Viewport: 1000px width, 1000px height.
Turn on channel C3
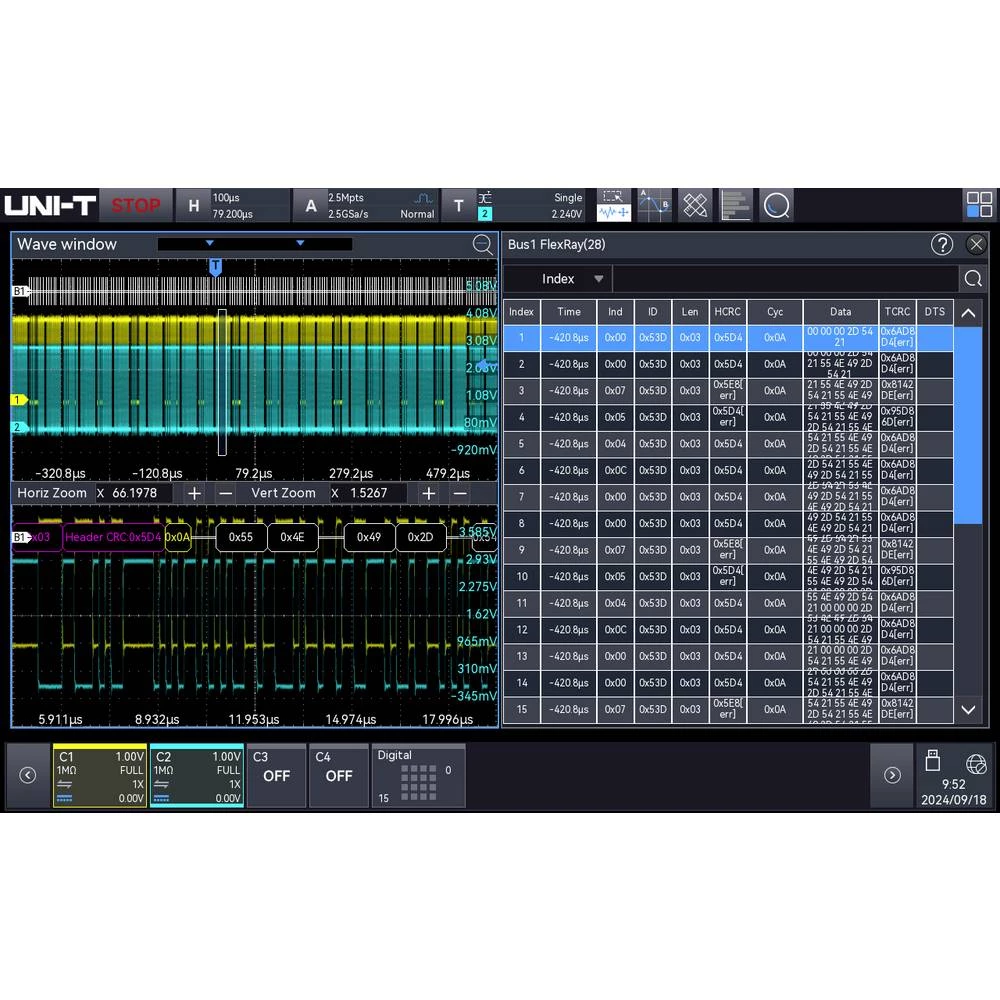click(276, 776)
